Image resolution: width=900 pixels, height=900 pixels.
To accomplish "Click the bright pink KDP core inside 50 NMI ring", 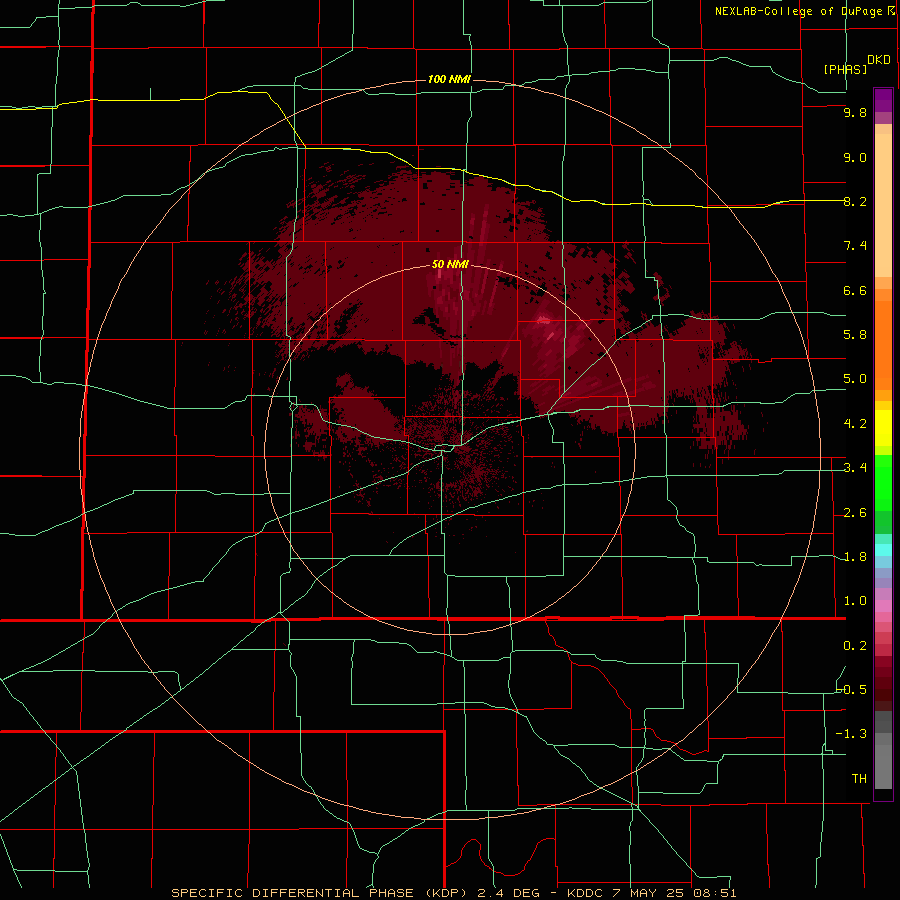I will point(544,320).
